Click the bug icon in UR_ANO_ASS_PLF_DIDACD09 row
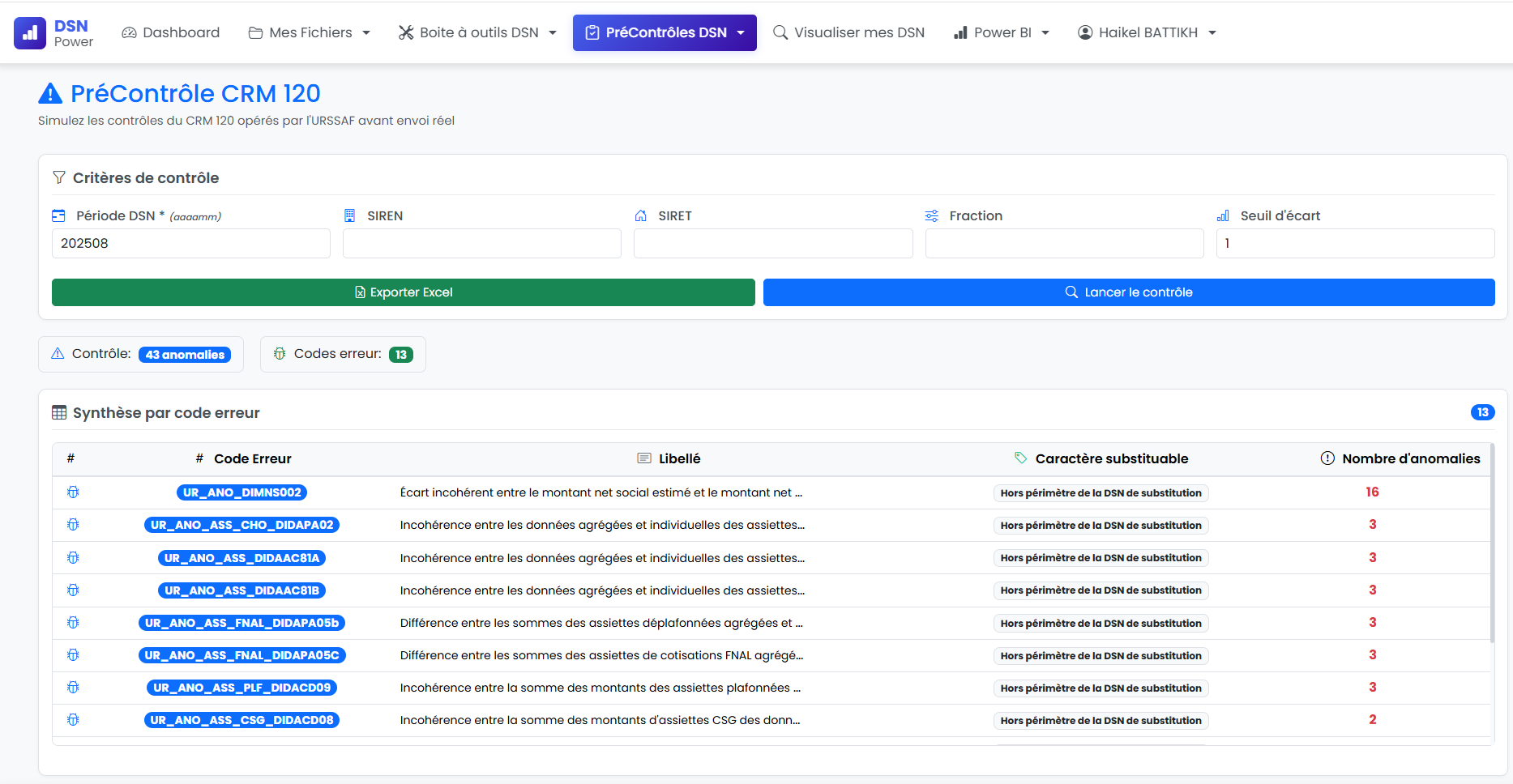Viewport: 1513px width, 784px height. [x=73, y=688]
